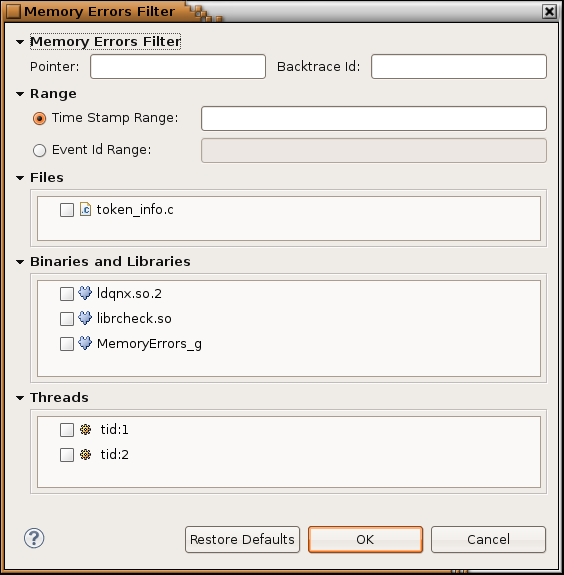This screenshot has width=564, height=575.
Task: Click the librcheck.so library icon
Action: (85, 318)
